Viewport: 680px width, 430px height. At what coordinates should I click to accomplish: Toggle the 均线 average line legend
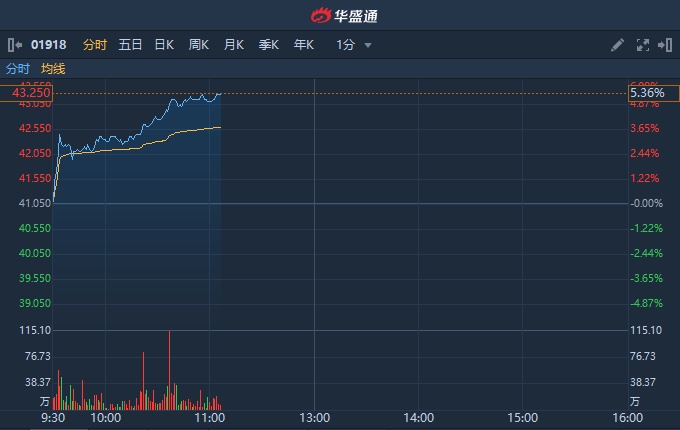(x=53, y=69)
